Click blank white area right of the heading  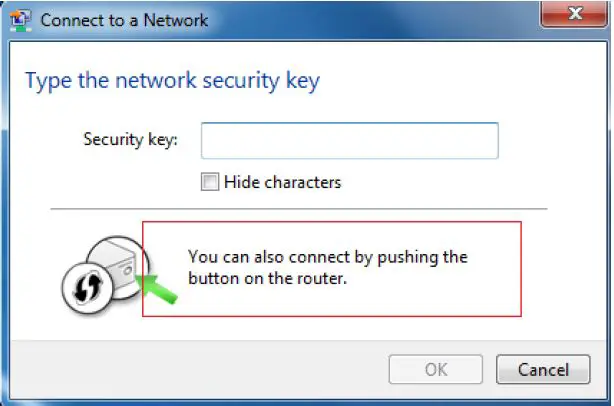pos(460,81)
